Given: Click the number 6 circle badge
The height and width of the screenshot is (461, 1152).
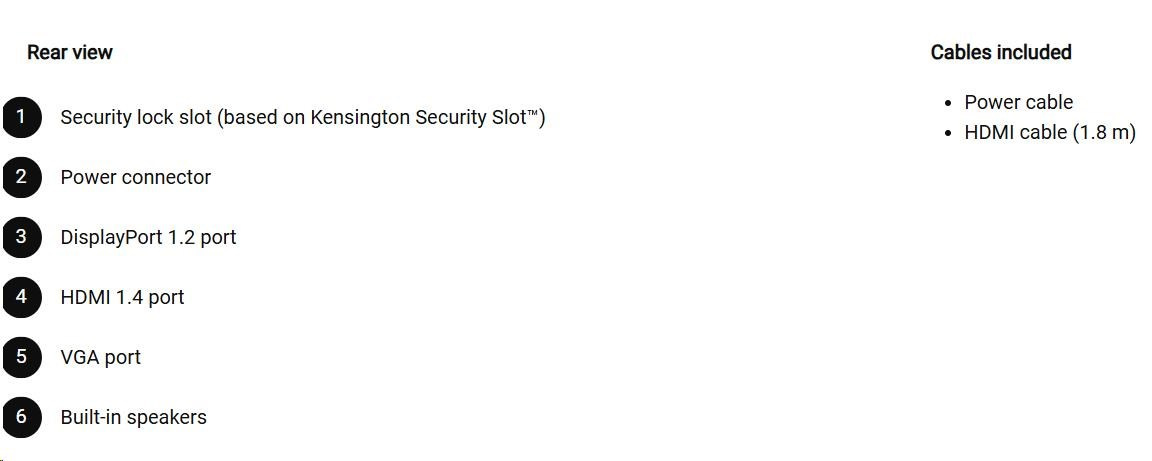Looking at the screenshot, I should (21, 418).
